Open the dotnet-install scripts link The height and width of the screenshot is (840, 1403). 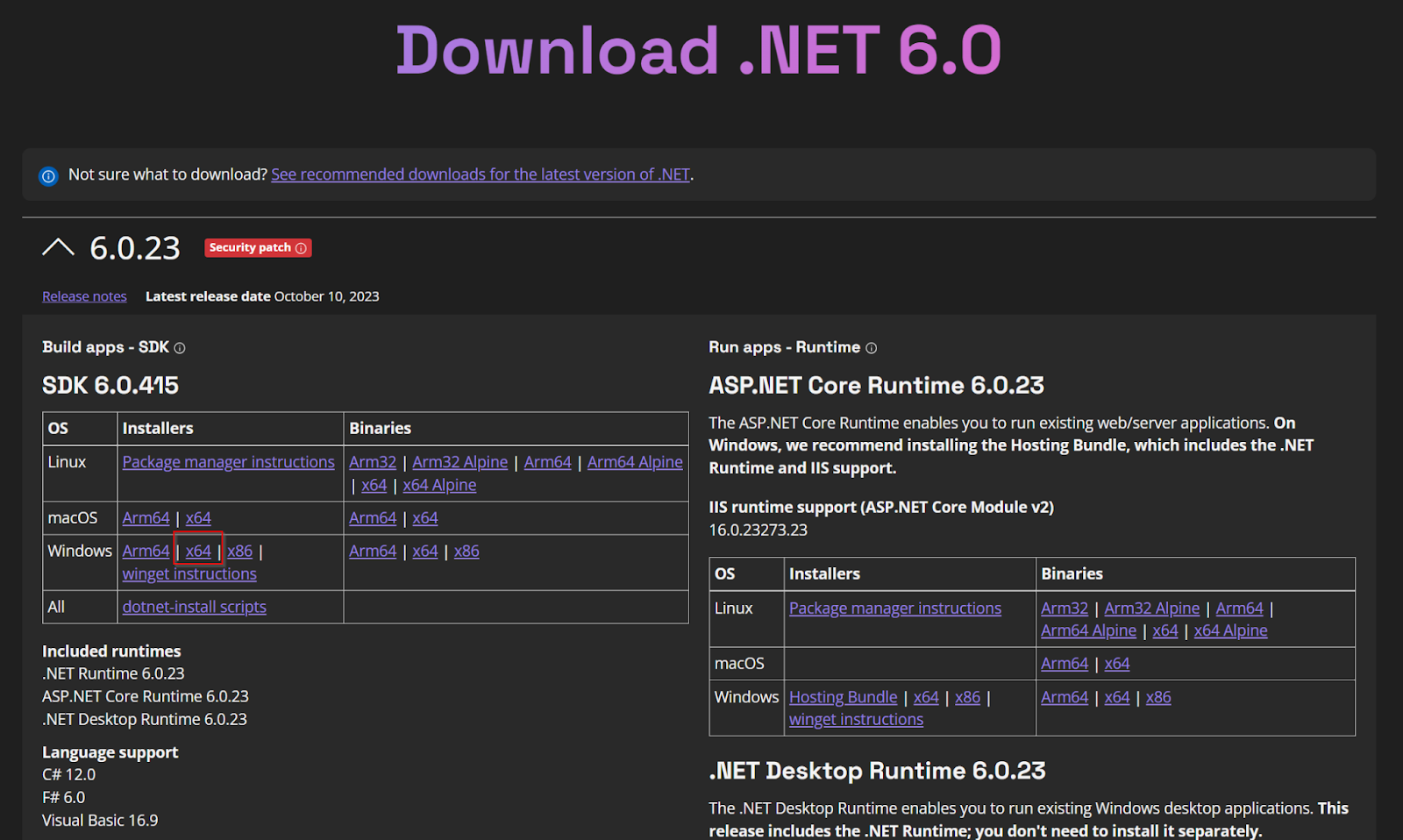194,607
